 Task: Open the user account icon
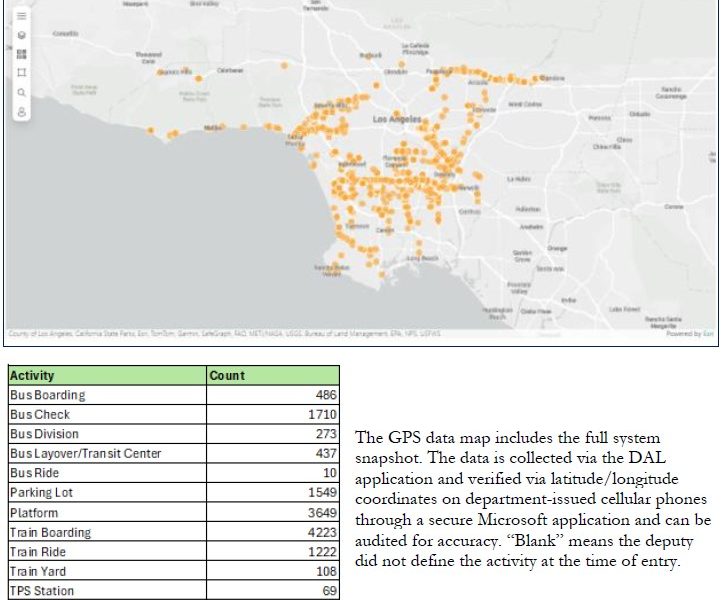(22, 111)
